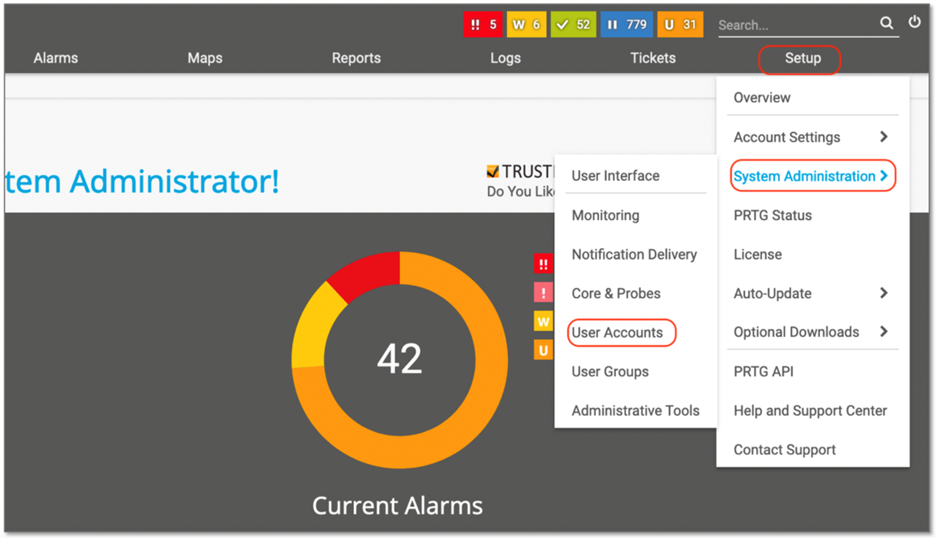Select User Accounts from the submenu
936x538 pixels.
click(x=617, y=332)
